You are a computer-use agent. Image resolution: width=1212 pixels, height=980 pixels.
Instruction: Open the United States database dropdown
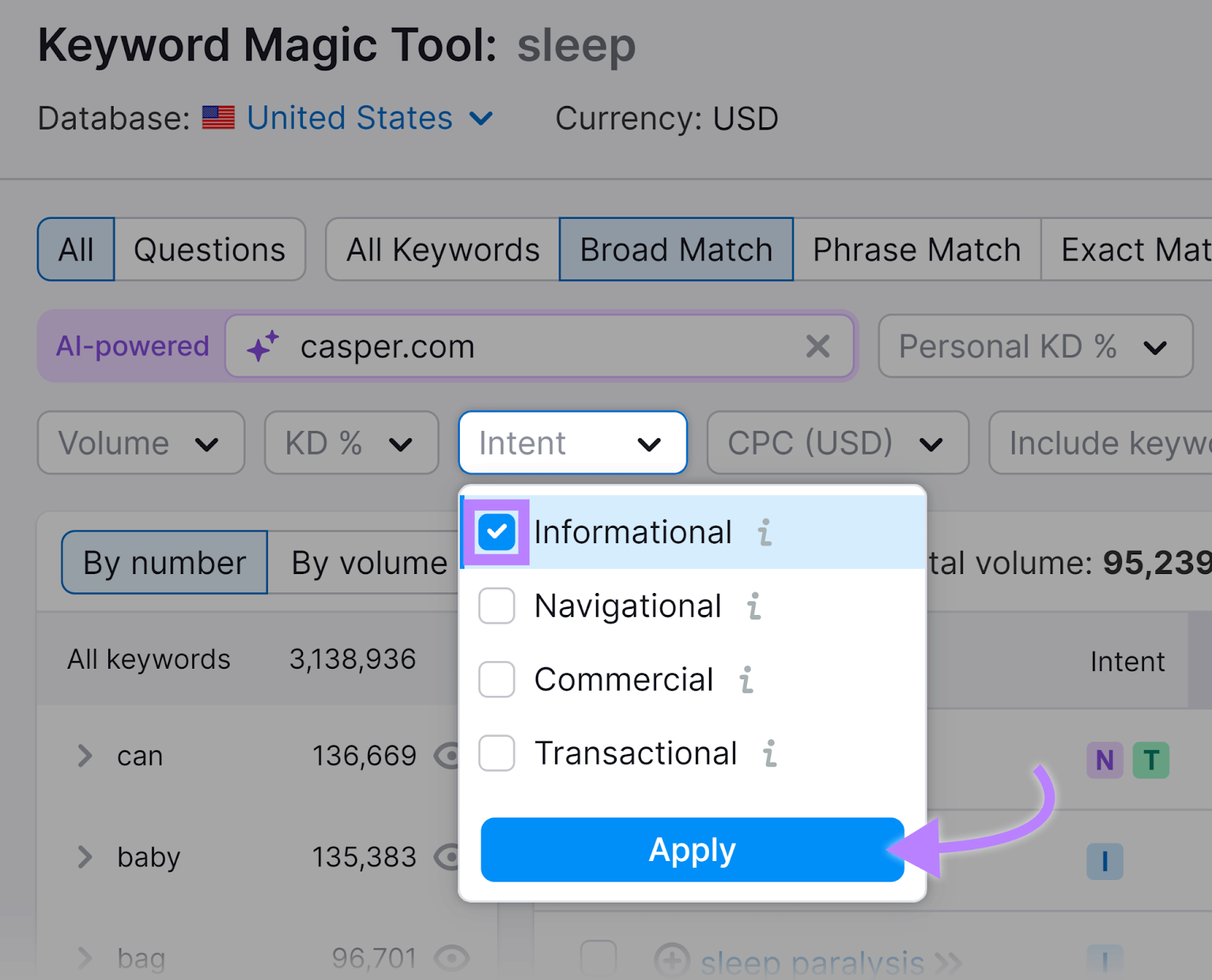pyautogui.click(x=348, y=117)
